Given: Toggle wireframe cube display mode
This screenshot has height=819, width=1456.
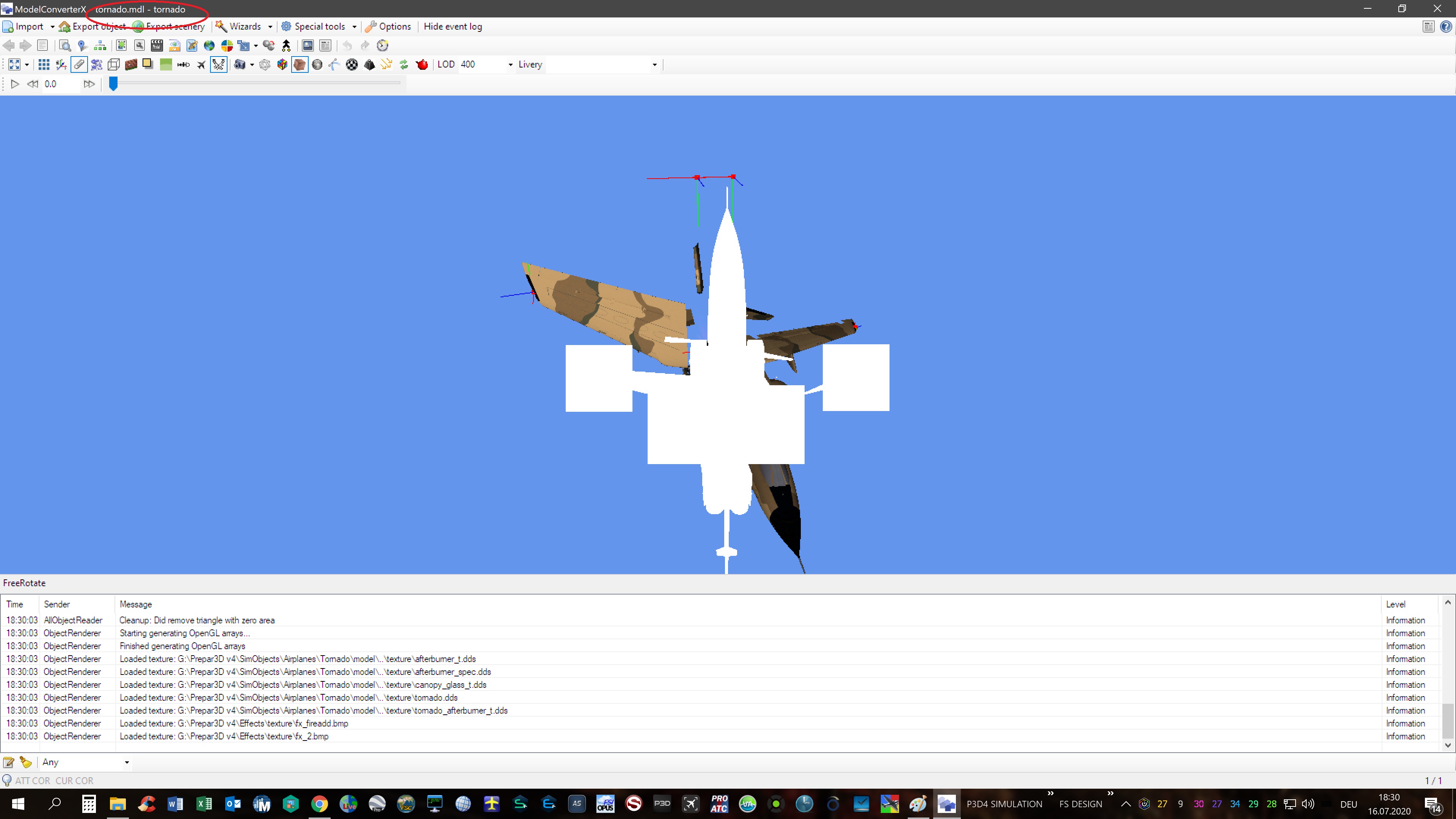Looking at the screenshot, I should [114, 64].
